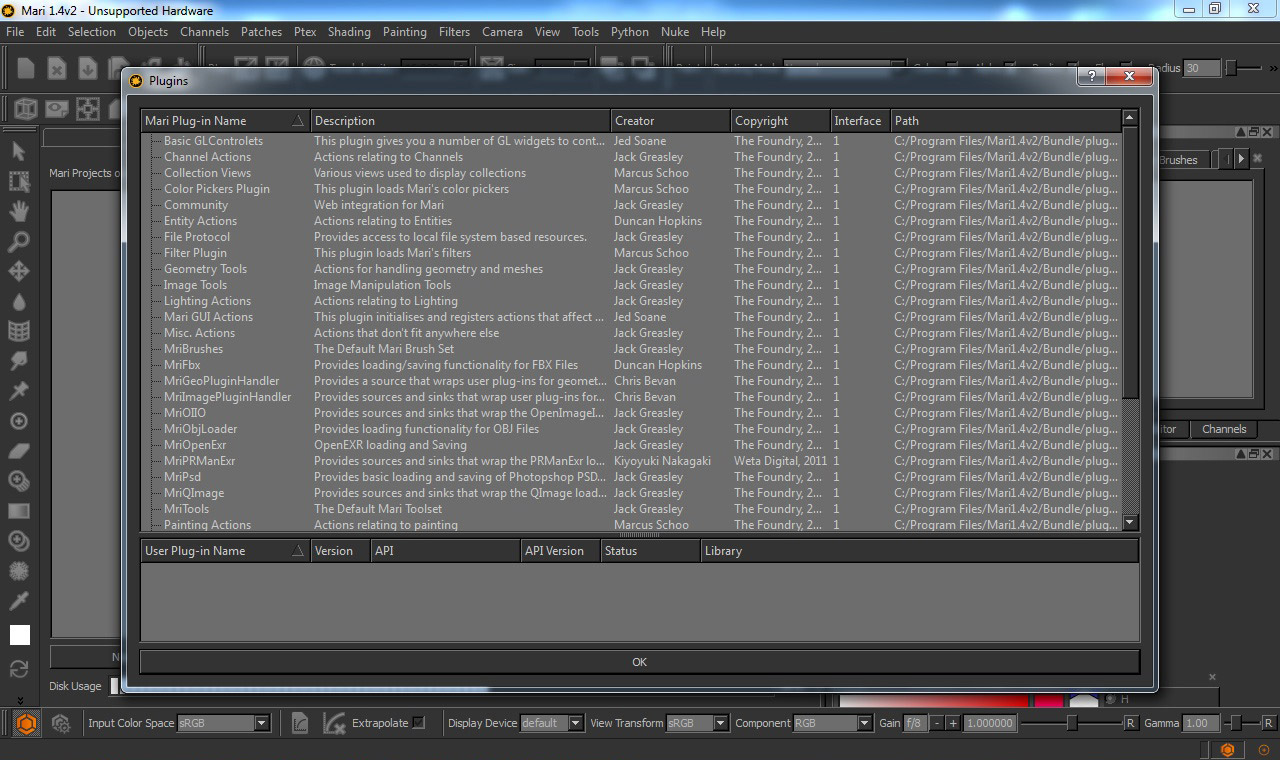Choose the droplet Blur tool

click(18, 301)
